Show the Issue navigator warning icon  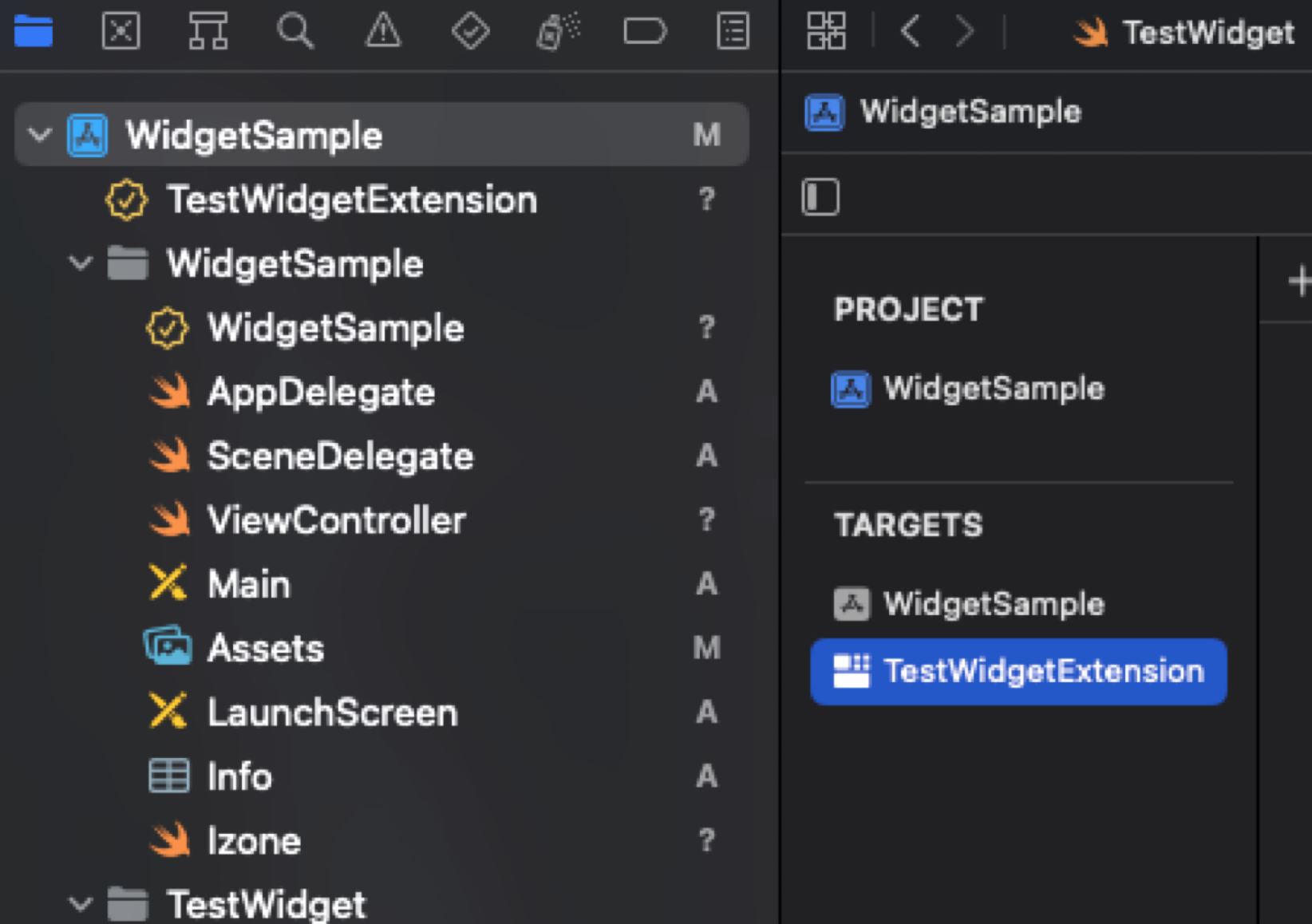[x=383, y=32]
